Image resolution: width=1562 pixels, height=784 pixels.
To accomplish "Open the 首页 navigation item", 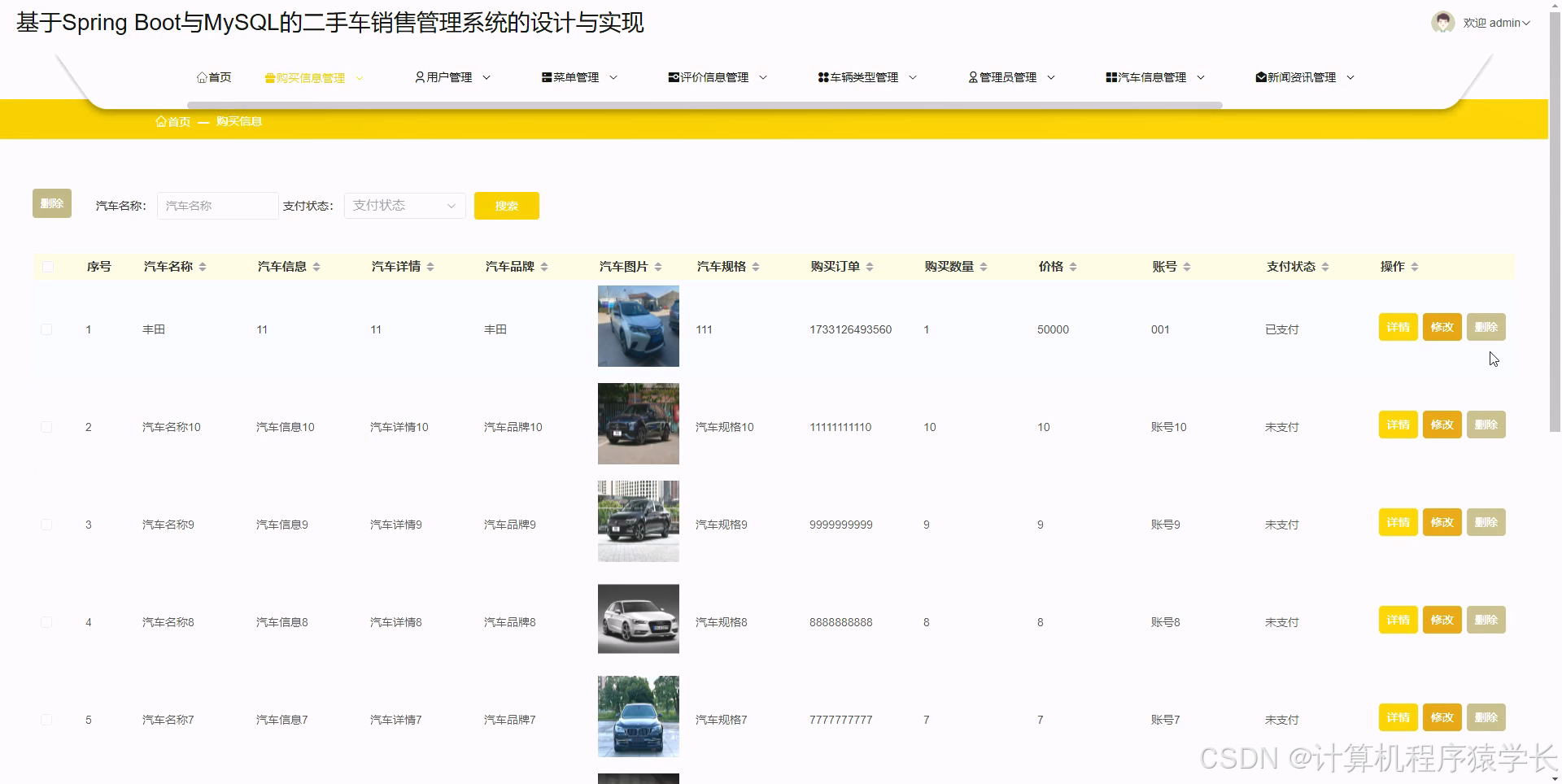I will point(214,77).
